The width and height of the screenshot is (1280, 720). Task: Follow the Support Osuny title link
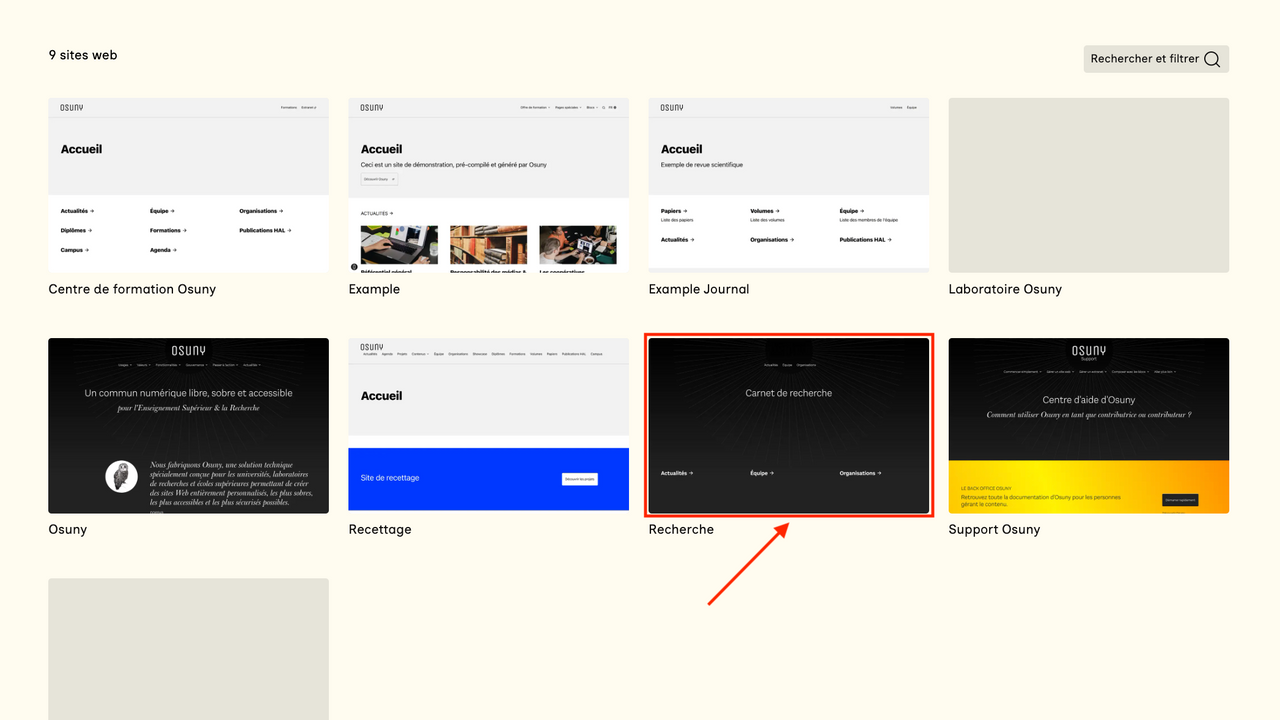[994, 529]
